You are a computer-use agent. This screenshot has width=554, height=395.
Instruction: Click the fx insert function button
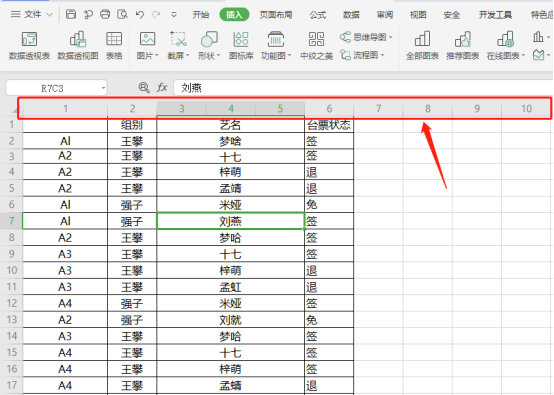pyautogui.click(x=162, y=87)
